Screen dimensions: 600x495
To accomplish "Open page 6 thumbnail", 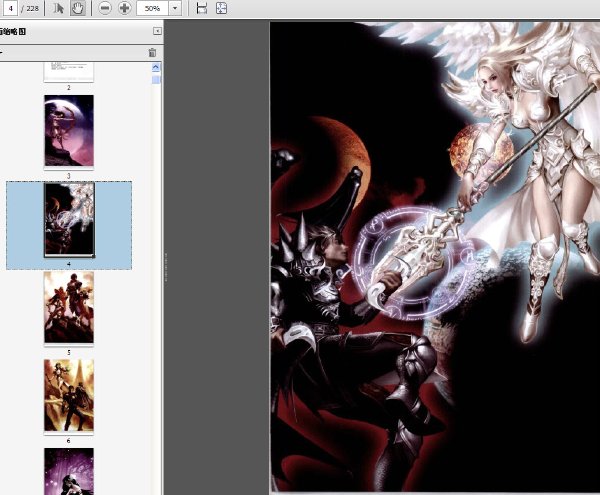I will (x=69, y=395).
